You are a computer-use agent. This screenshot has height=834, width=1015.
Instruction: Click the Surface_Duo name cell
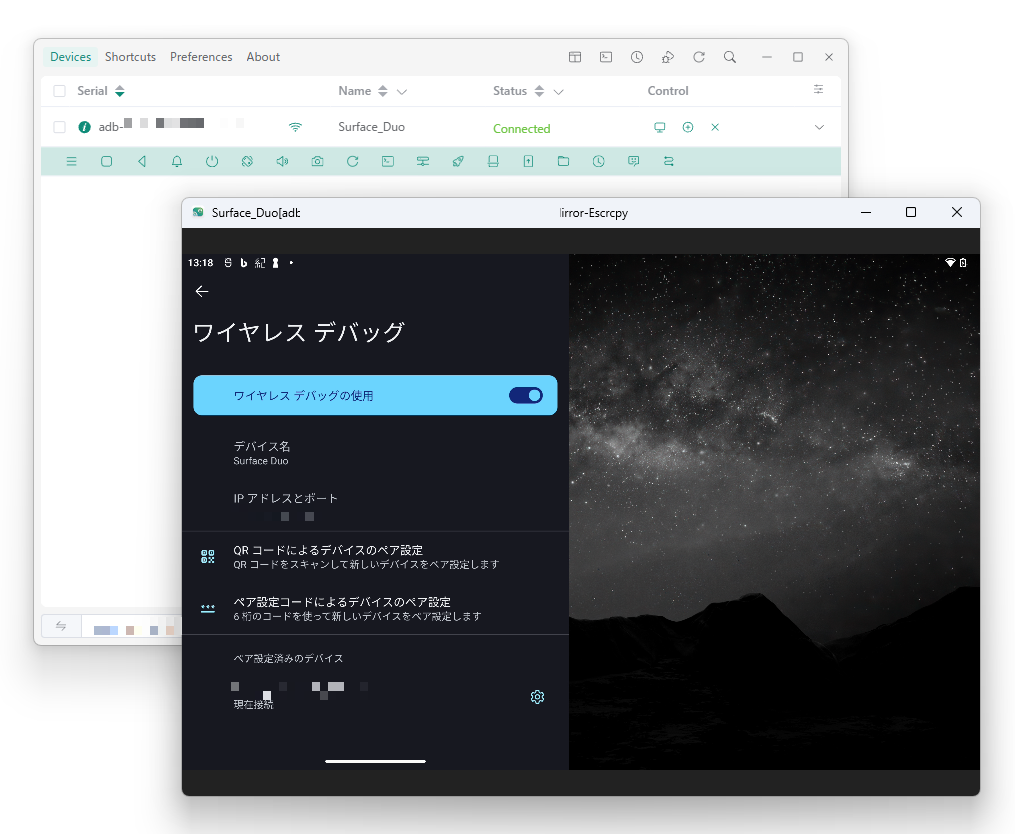pos(372,127)
